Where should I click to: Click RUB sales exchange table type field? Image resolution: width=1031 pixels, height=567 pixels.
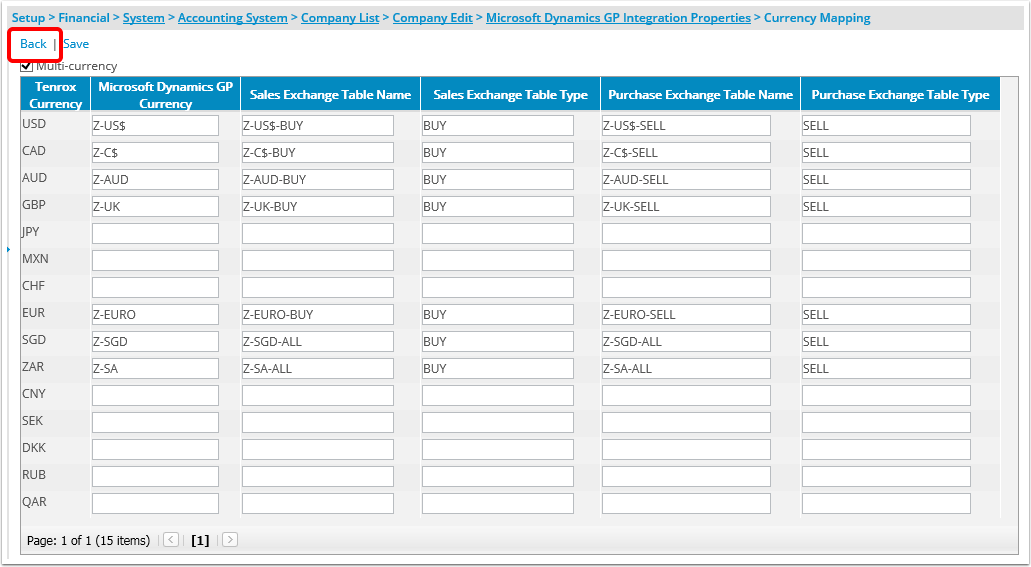[x=498, y=476]
